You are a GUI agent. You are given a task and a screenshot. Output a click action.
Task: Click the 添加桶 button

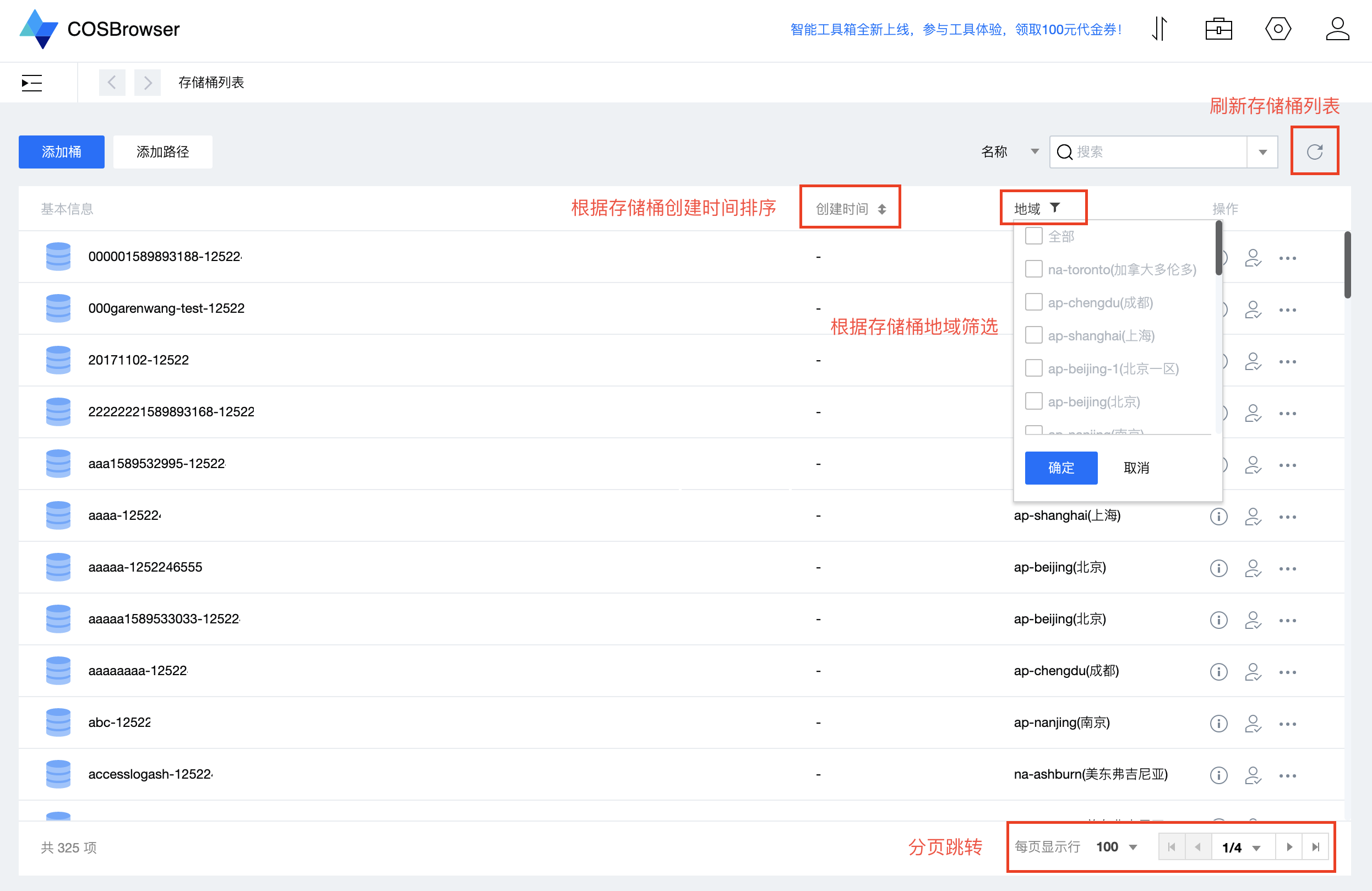coord(61,151)
